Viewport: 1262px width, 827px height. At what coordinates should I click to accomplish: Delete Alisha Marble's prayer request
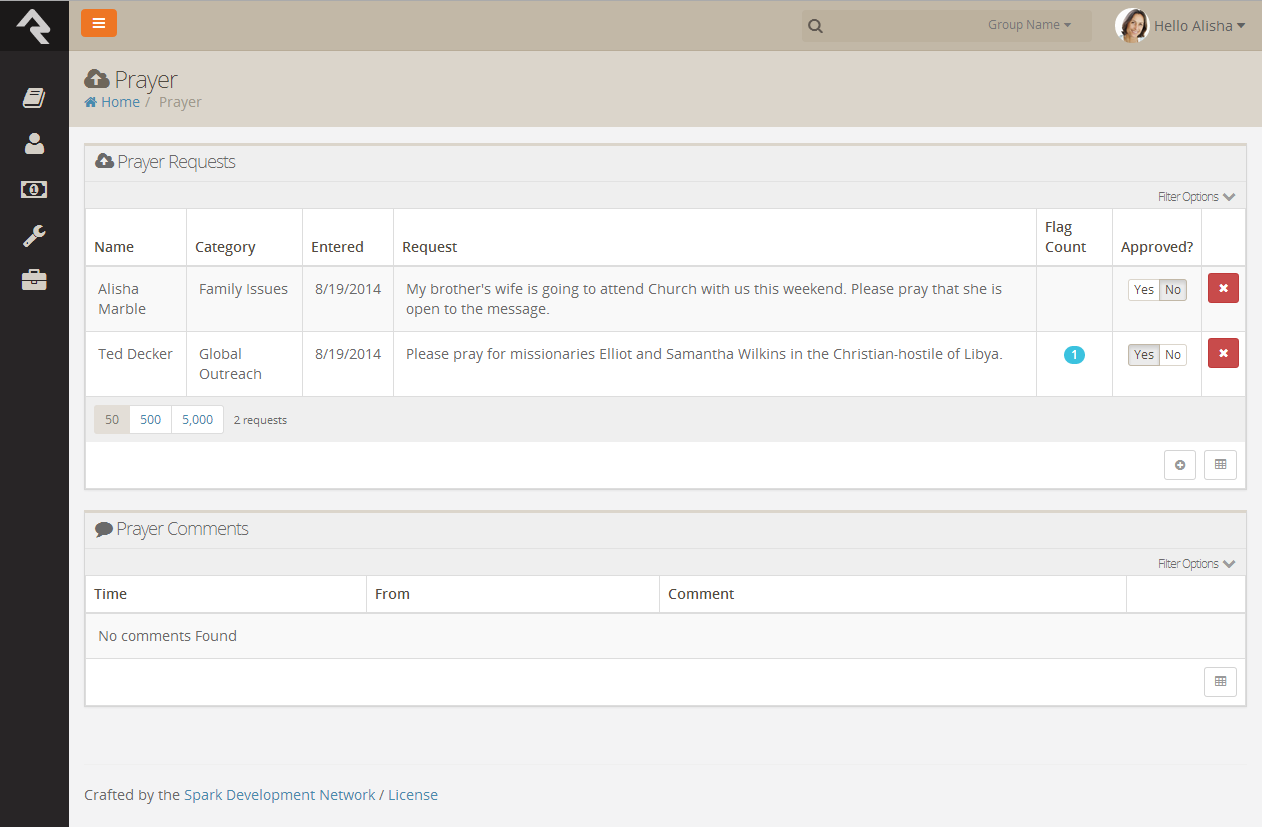(x=1223, y=288)
